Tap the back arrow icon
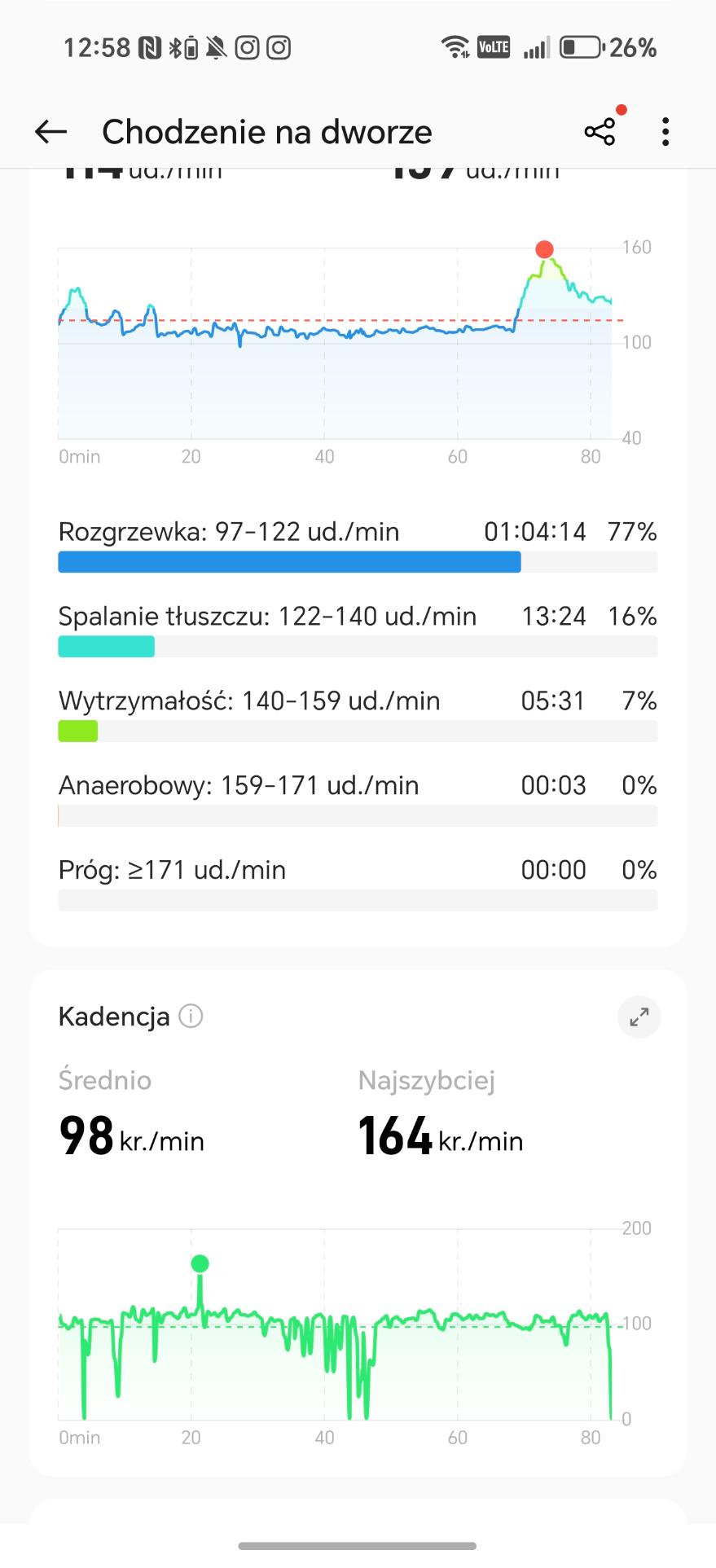This screenshot has height=1568, width=716. click(x=51, y=132)
